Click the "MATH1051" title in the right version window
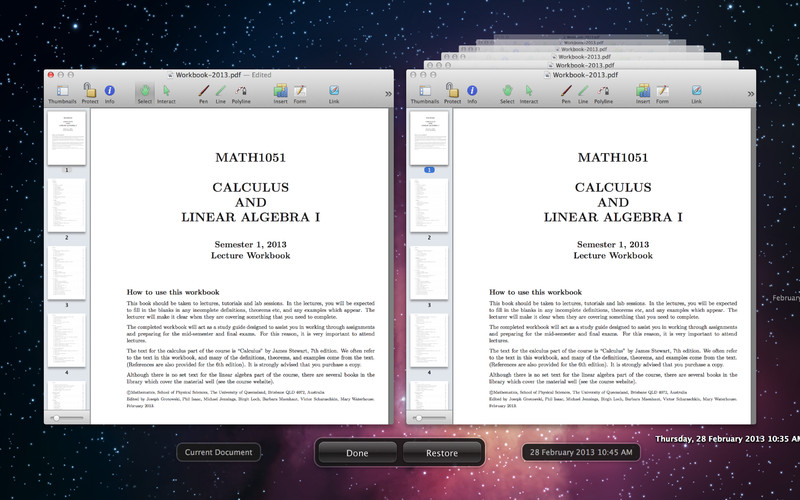This screenshot has height=500, width=800. pos(613,158)
